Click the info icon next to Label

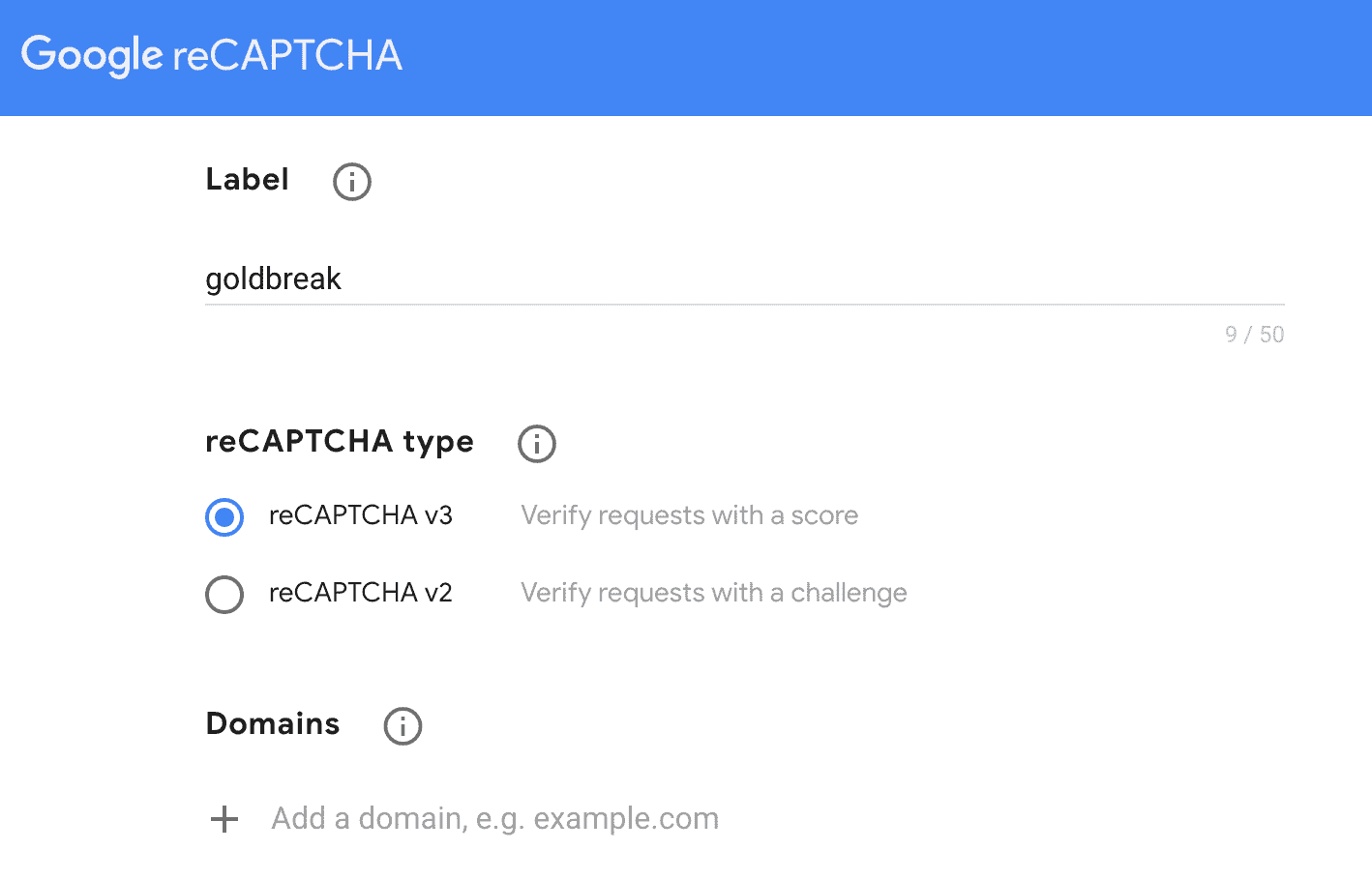[352, 181]
